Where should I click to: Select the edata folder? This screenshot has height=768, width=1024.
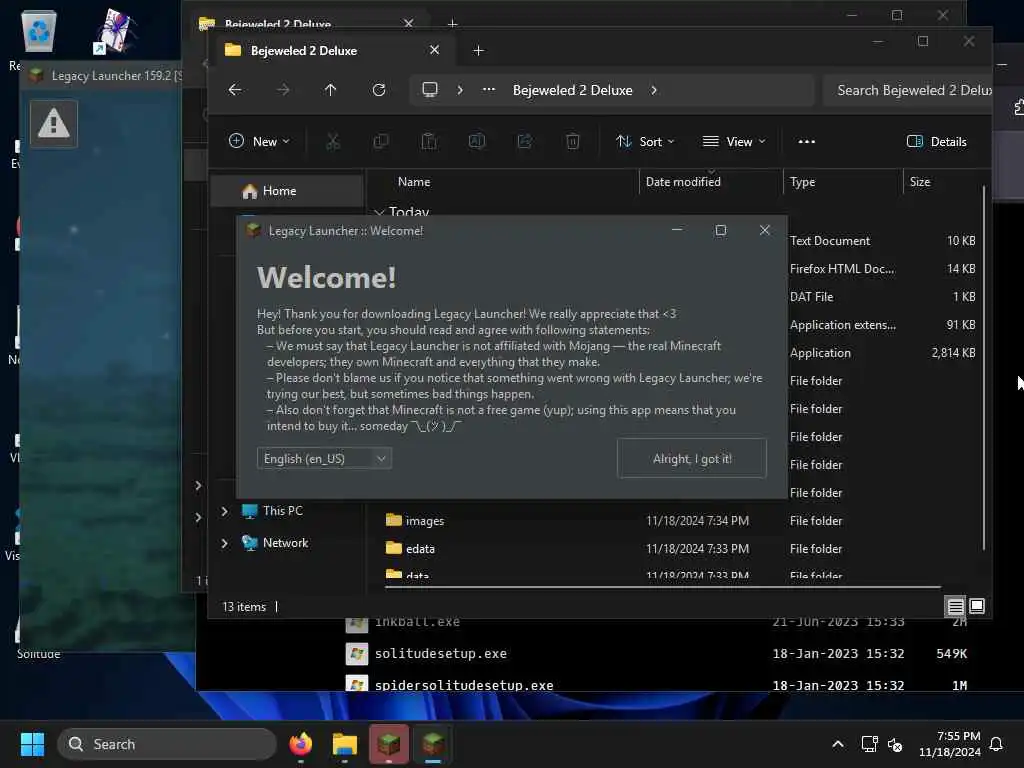tap(421, 549)
